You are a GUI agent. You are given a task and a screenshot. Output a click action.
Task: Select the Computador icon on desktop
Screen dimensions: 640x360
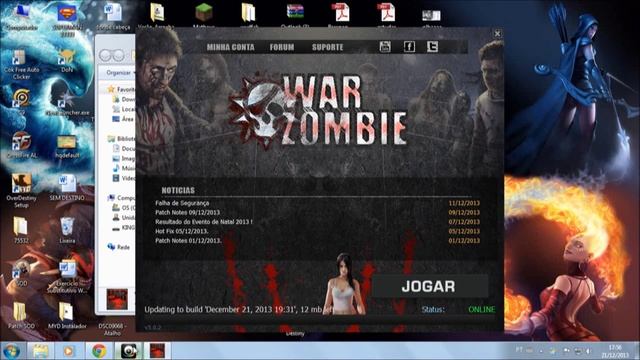[21, 16]
